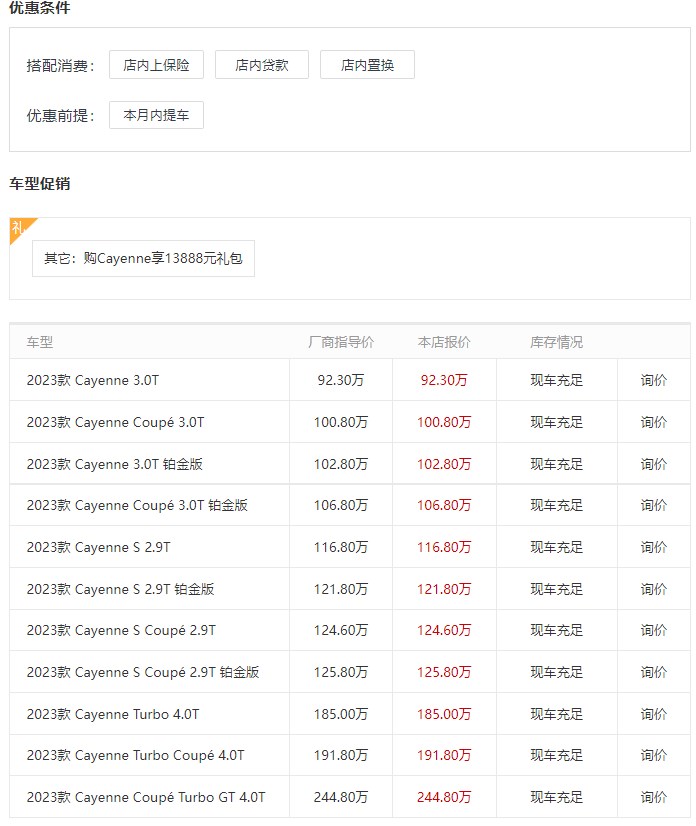Open model 2023款 Cayenne Turbo Coupé 4.0T
The image size is (696, 826).
click(135, 755)
